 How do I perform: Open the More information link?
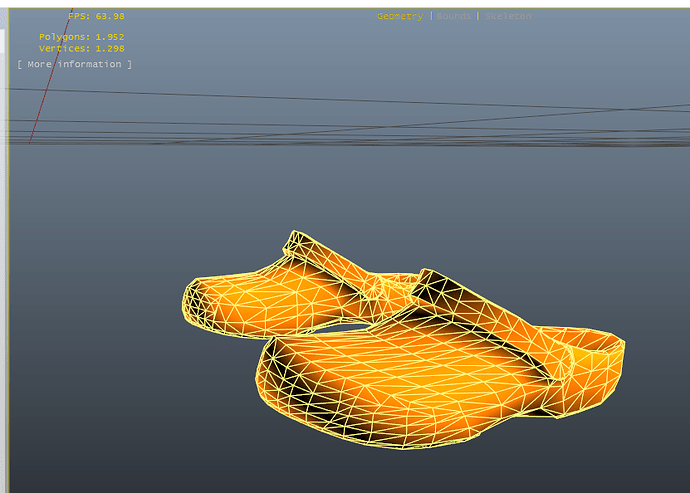[x=74, y=64]
